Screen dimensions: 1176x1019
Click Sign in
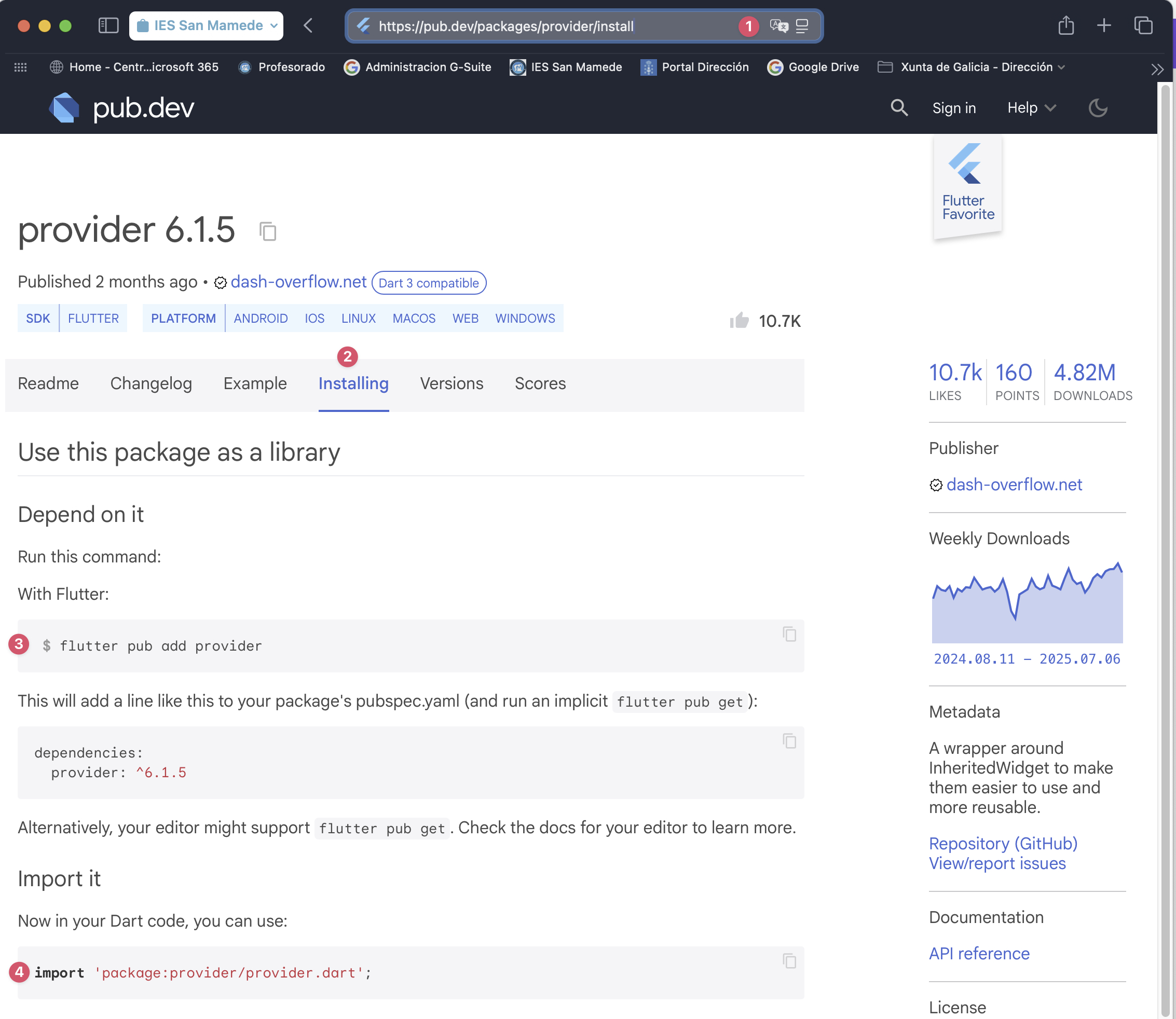(x=954, y=107)
